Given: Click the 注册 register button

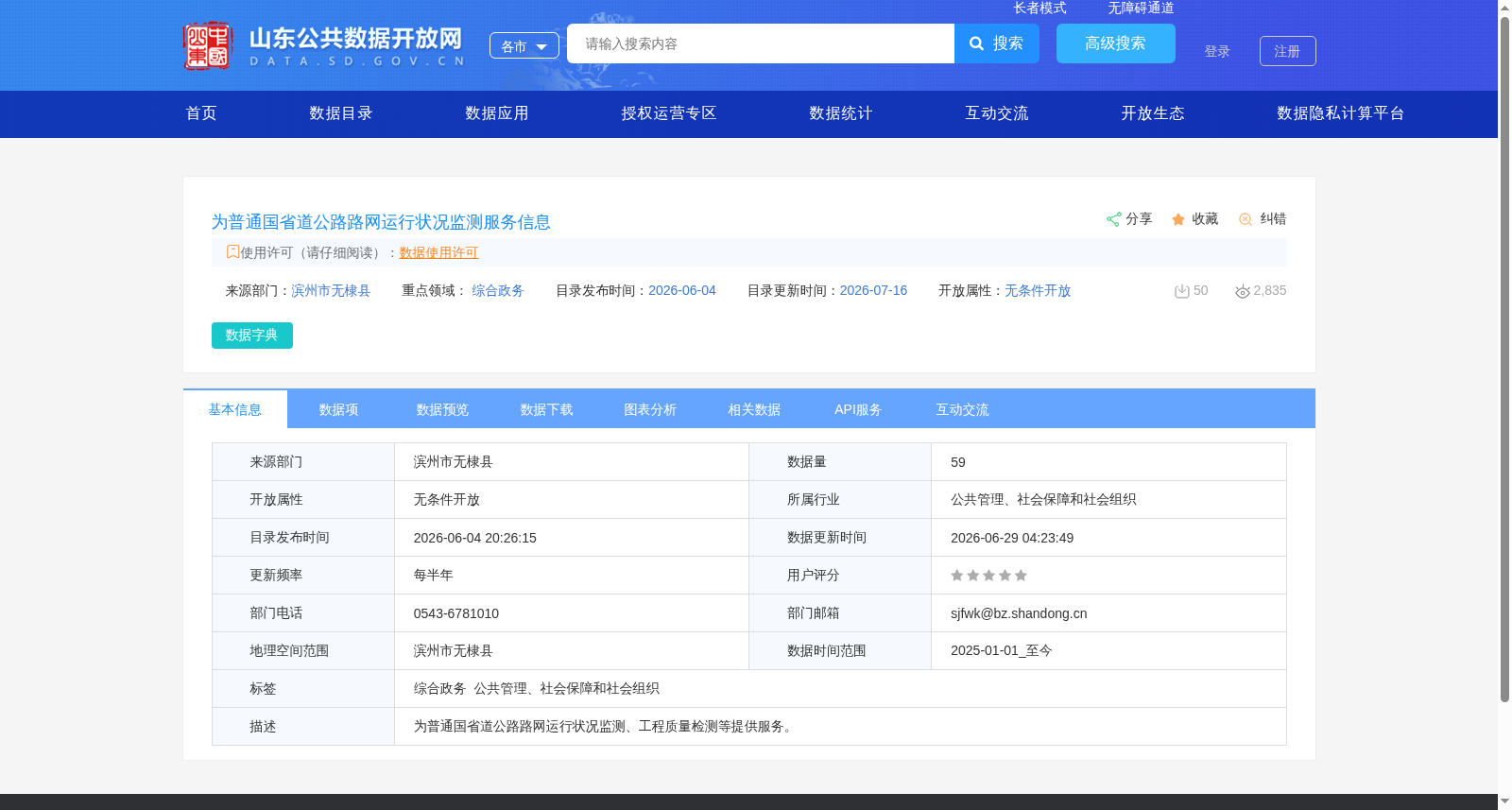Looking at the screenshot, I should point(1288,51).
